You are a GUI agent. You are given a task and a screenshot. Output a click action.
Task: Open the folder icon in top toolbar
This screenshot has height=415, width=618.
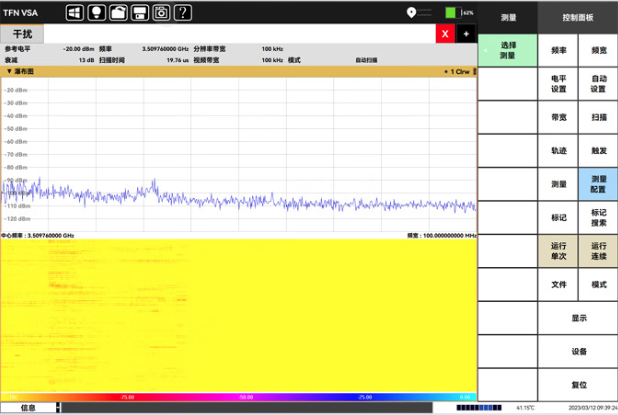118,13
